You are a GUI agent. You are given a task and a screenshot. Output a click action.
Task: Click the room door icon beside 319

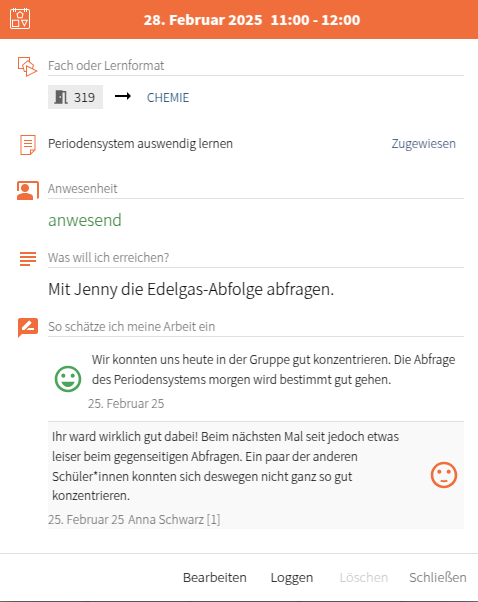[61, 97]
